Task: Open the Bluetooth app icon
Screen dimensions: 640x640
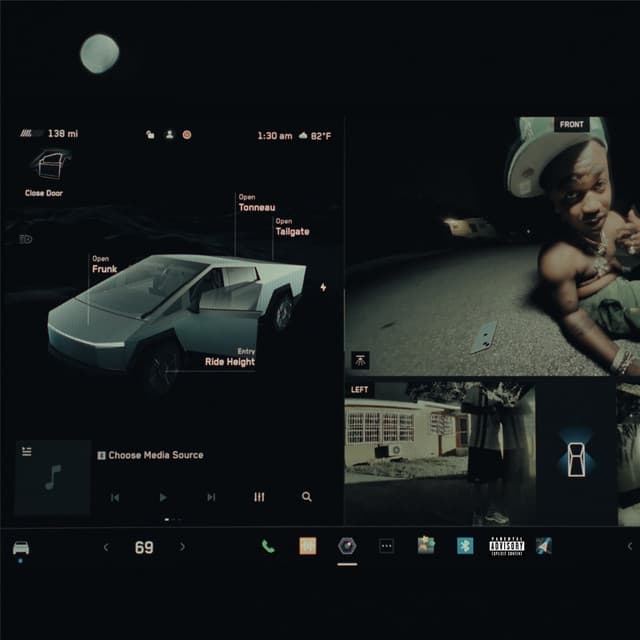Action: [465, 546]
